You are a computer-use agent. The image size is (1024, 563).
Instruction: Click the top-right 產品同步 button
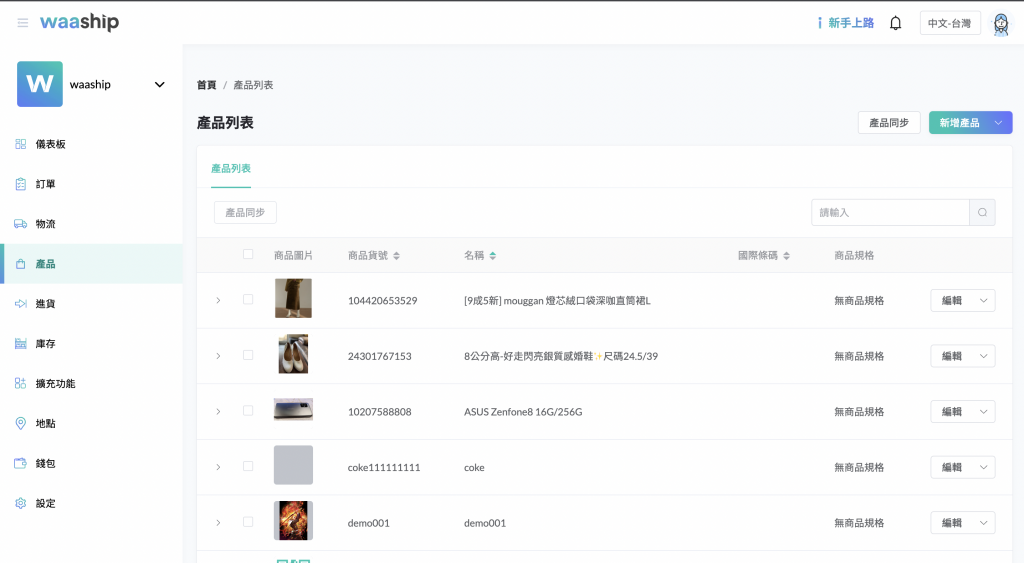[888, 123]
